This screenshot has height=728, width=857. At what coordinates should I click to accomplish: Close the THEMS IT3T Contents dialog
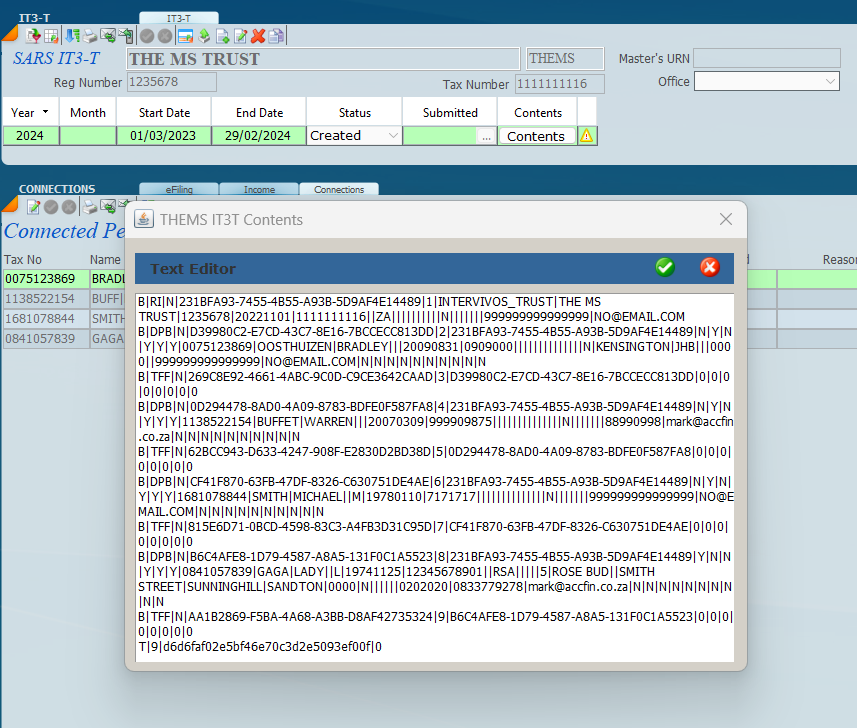726,219
